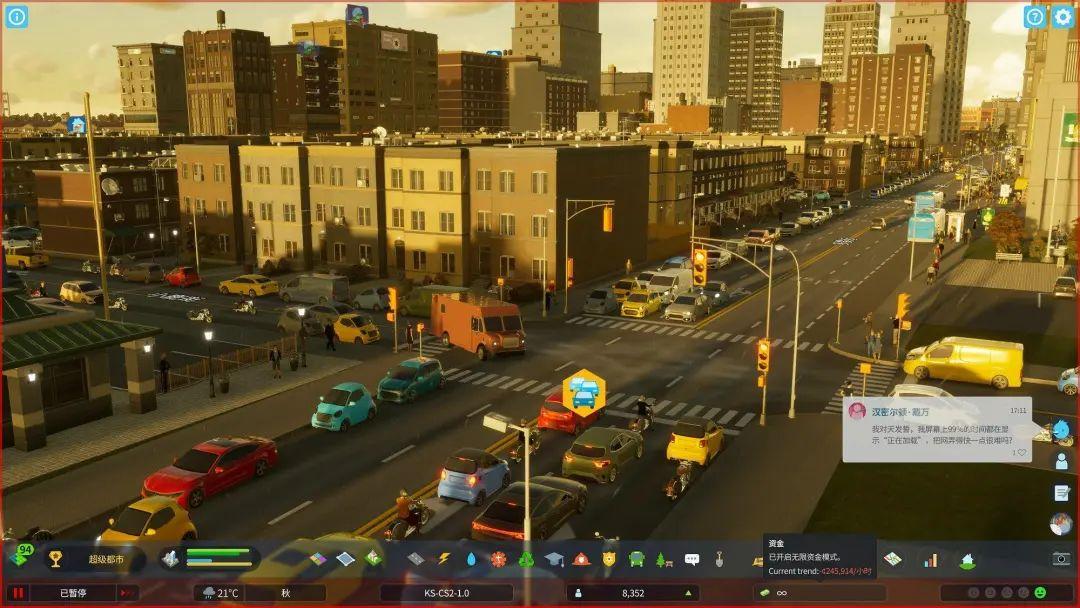
Task: Open the transport map overview icon
Action: 893,559
